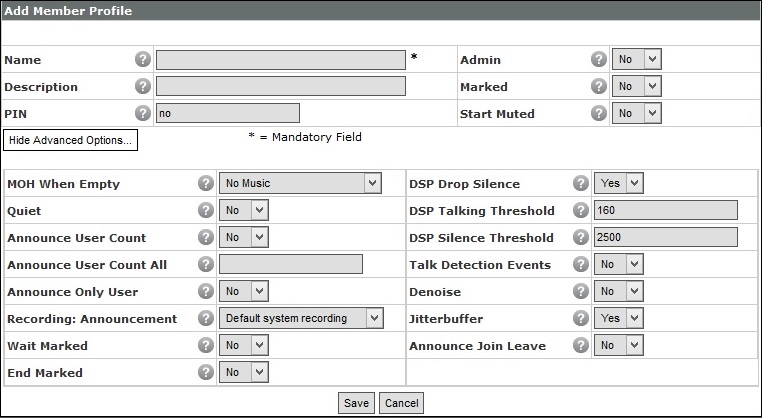Show help for Announce User Count
The width and height of the screenshot is (762, 418).
click(x=206, y=237)
